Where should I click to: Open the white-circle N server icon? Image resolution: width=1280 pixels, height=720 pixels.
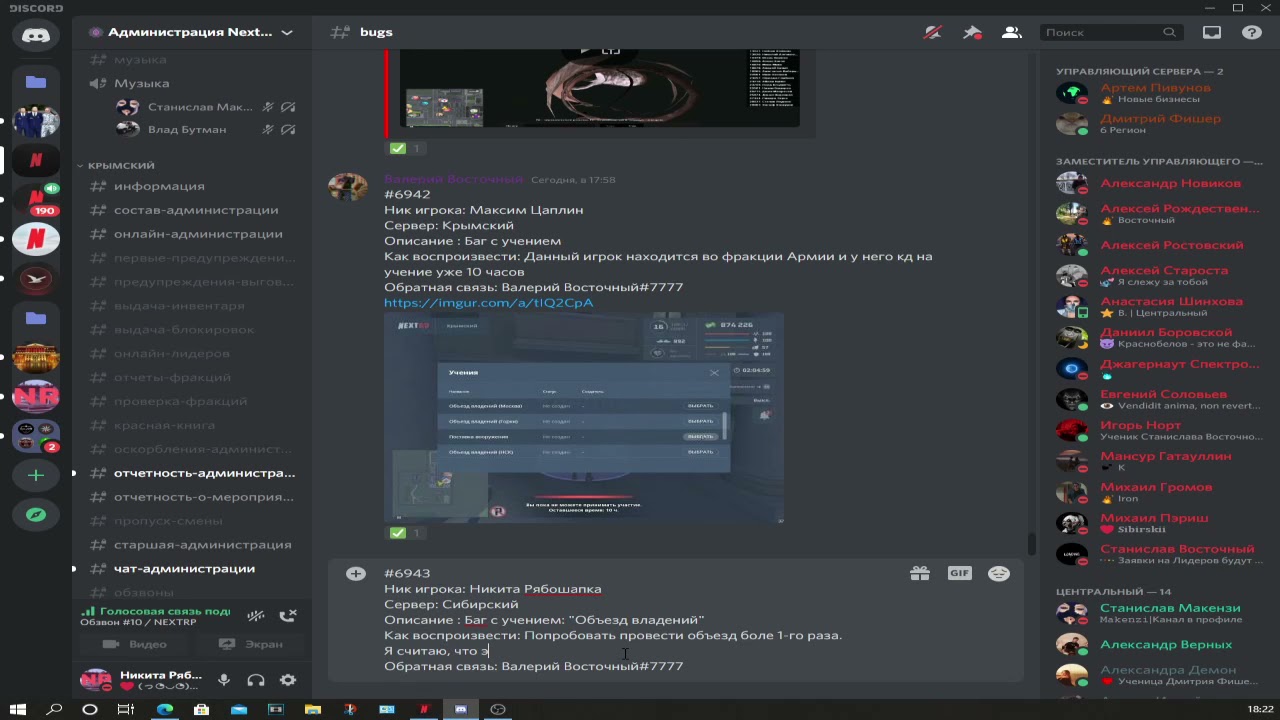click(36, 239)
